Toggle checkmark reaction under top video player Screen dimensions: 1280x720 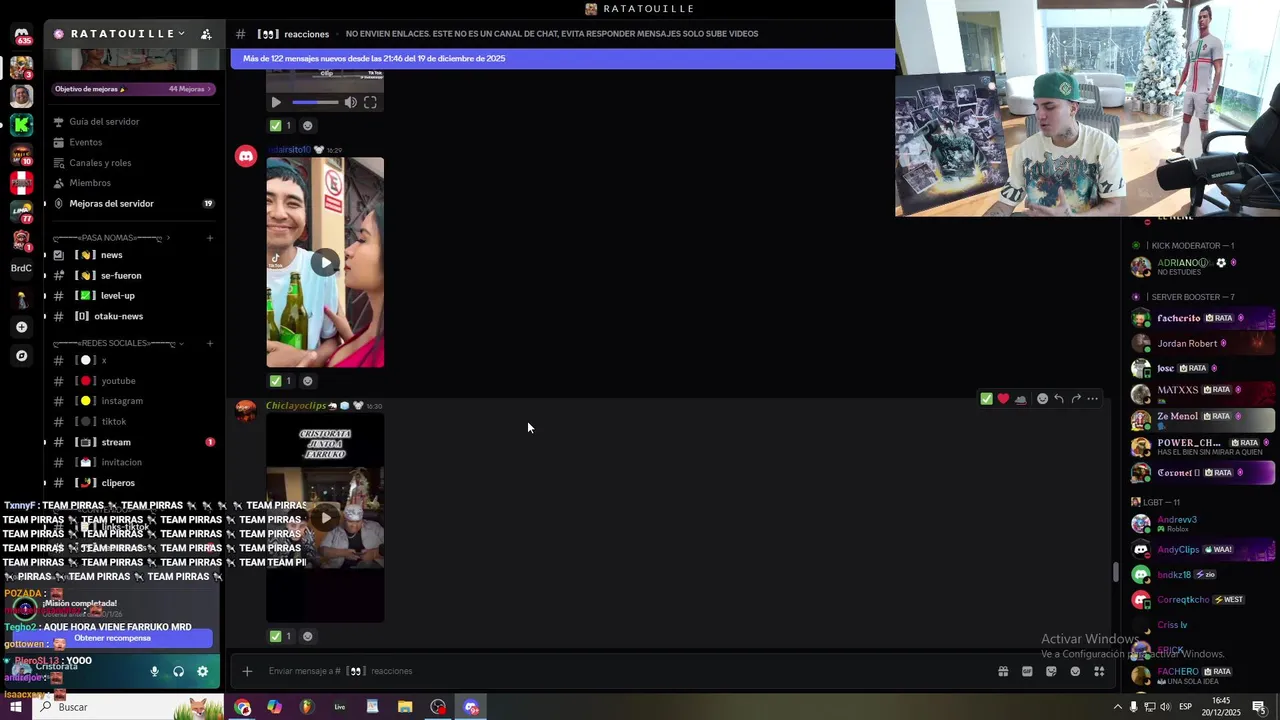click(x=281, y=126)
